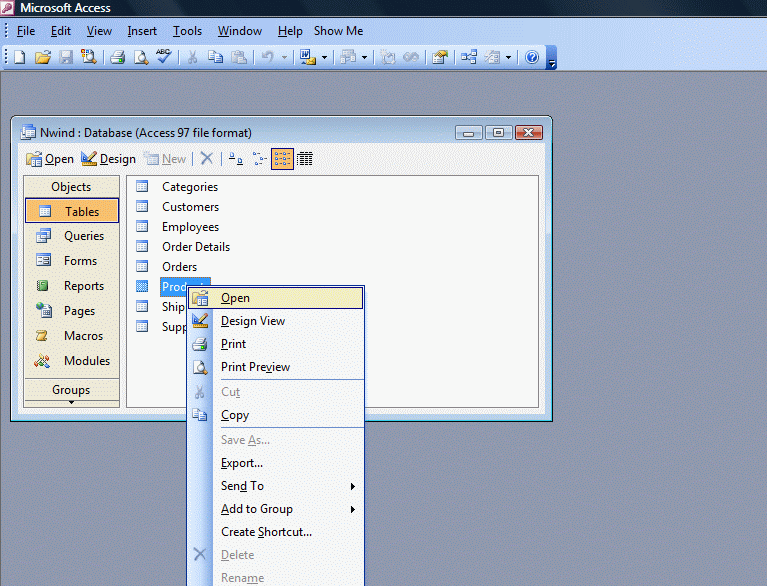Select the Employees table
767x586 pixels.
[190, 227]
